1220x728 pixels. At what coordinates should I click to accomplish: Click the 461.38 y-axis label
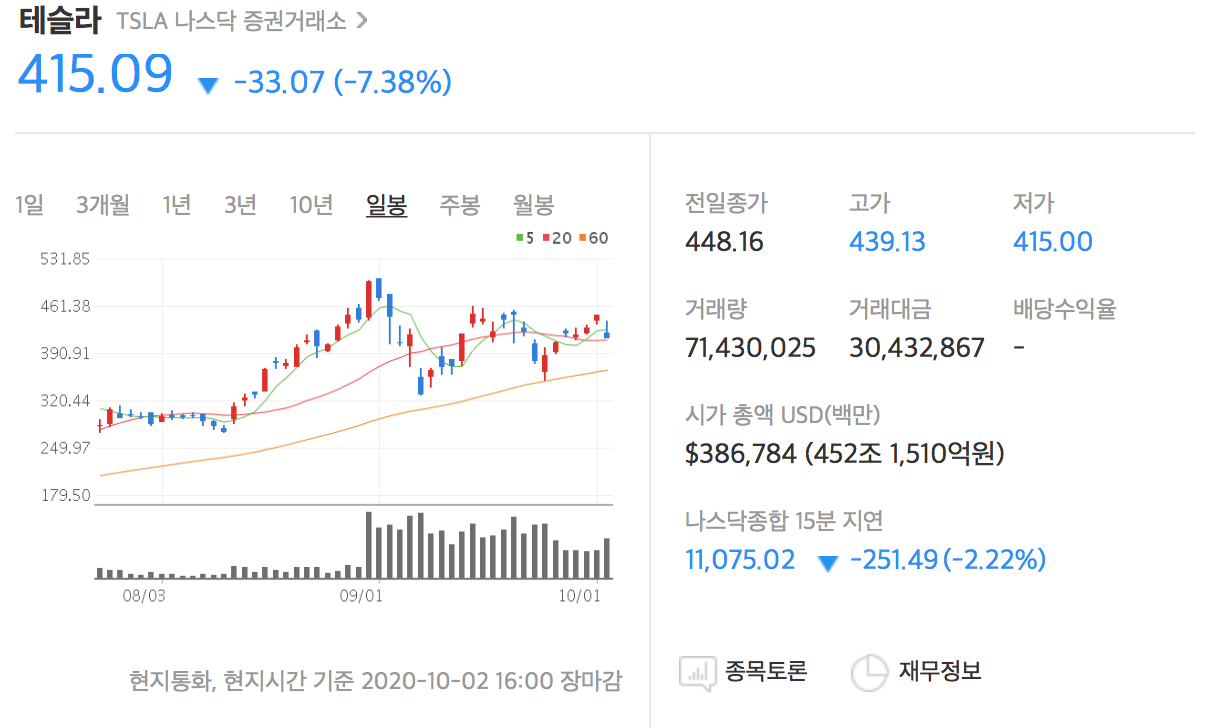pyautogui.click(x=64, y=306)
